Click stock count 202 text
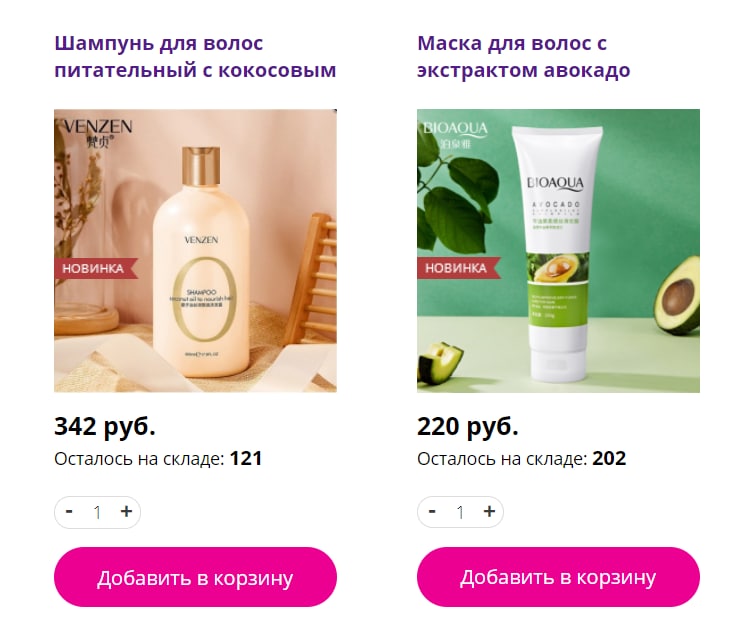The height and width of the screenshot is (637, 736). 609,459
